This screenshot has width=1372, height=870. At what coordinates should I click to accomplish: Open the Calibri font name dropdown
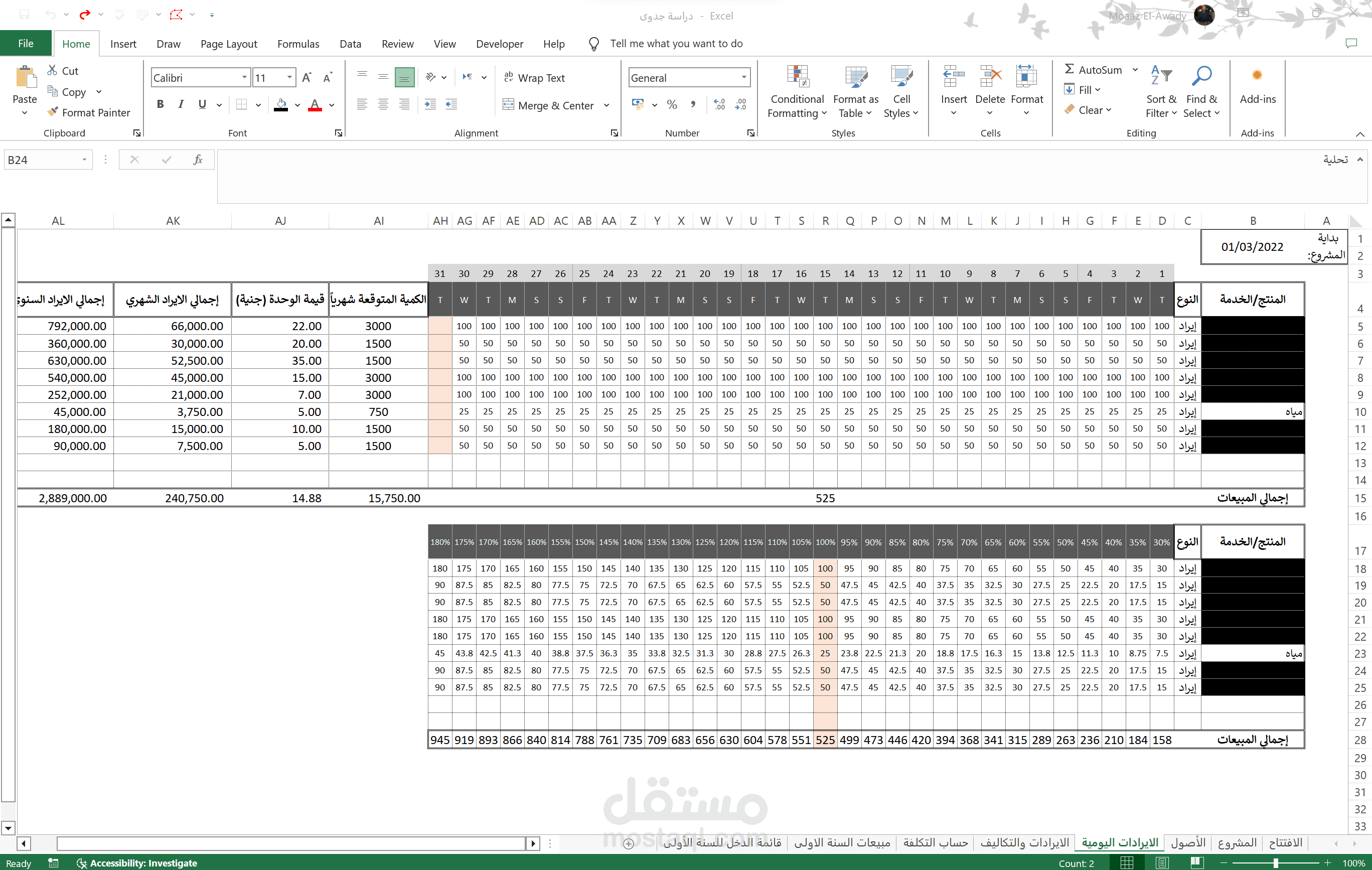point(244,77)
